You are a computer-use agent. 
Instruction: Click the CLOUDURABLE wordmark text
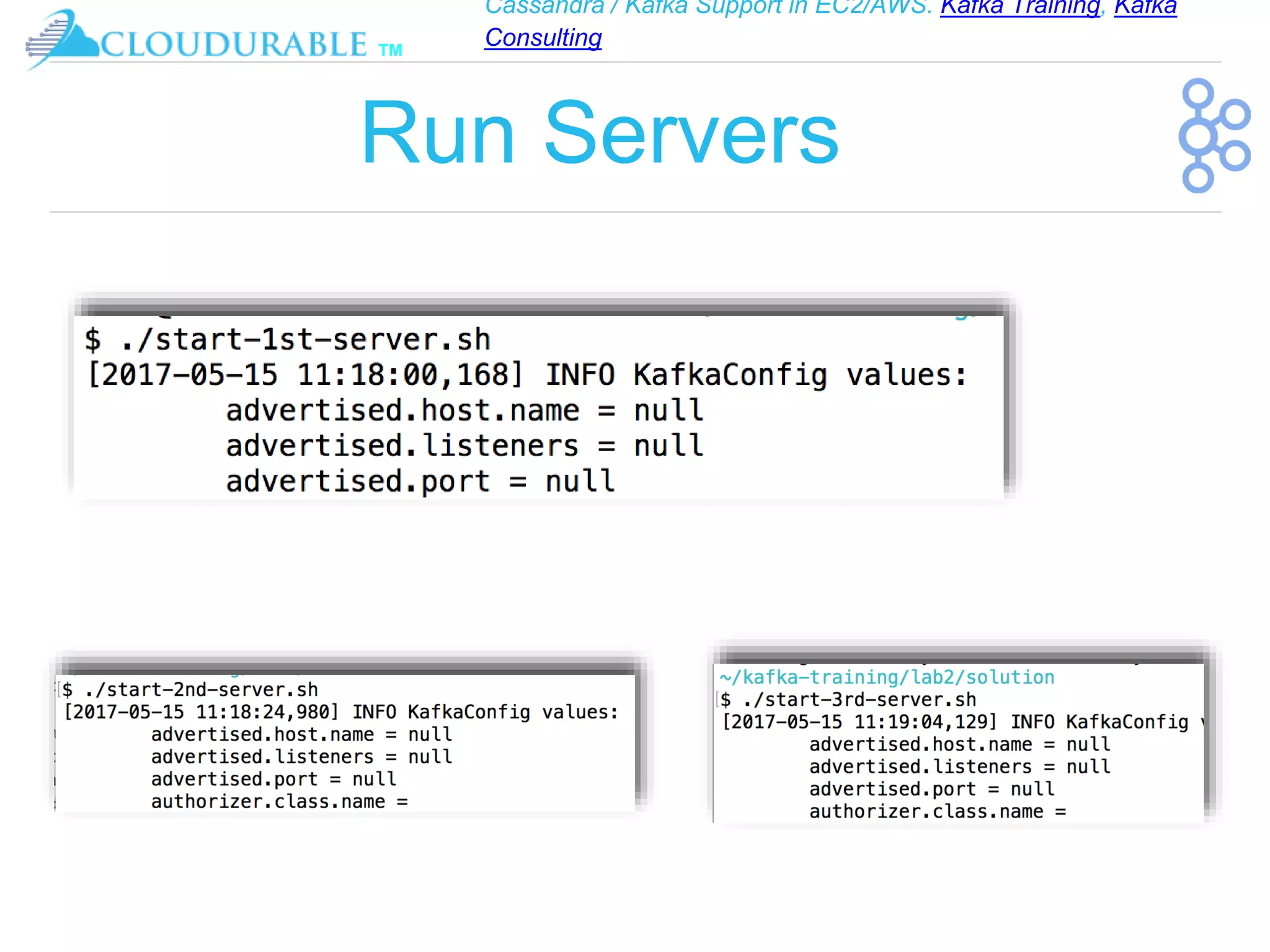click(234, 45)
